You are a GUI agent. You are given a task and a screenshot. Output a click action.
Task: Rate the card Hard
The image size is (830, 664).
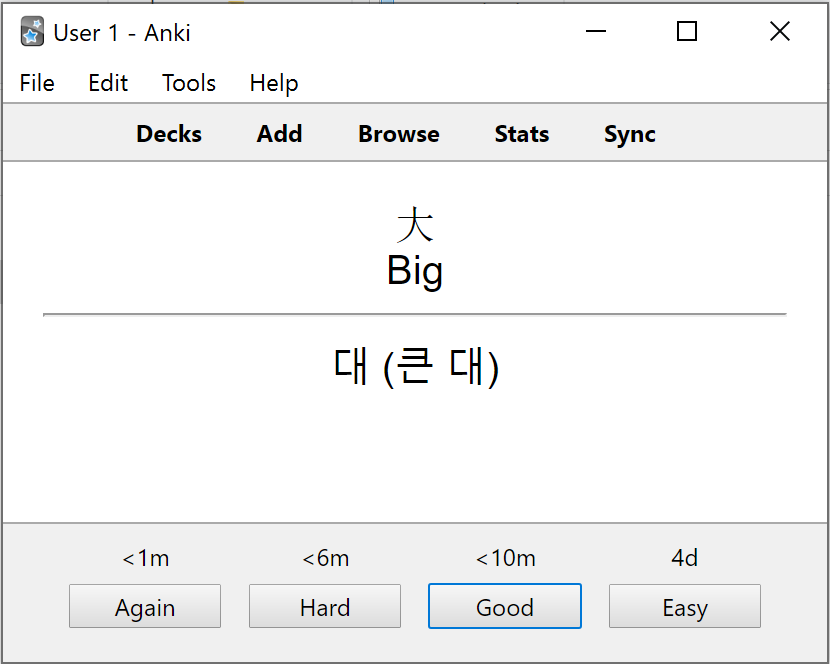click(325, 606)
